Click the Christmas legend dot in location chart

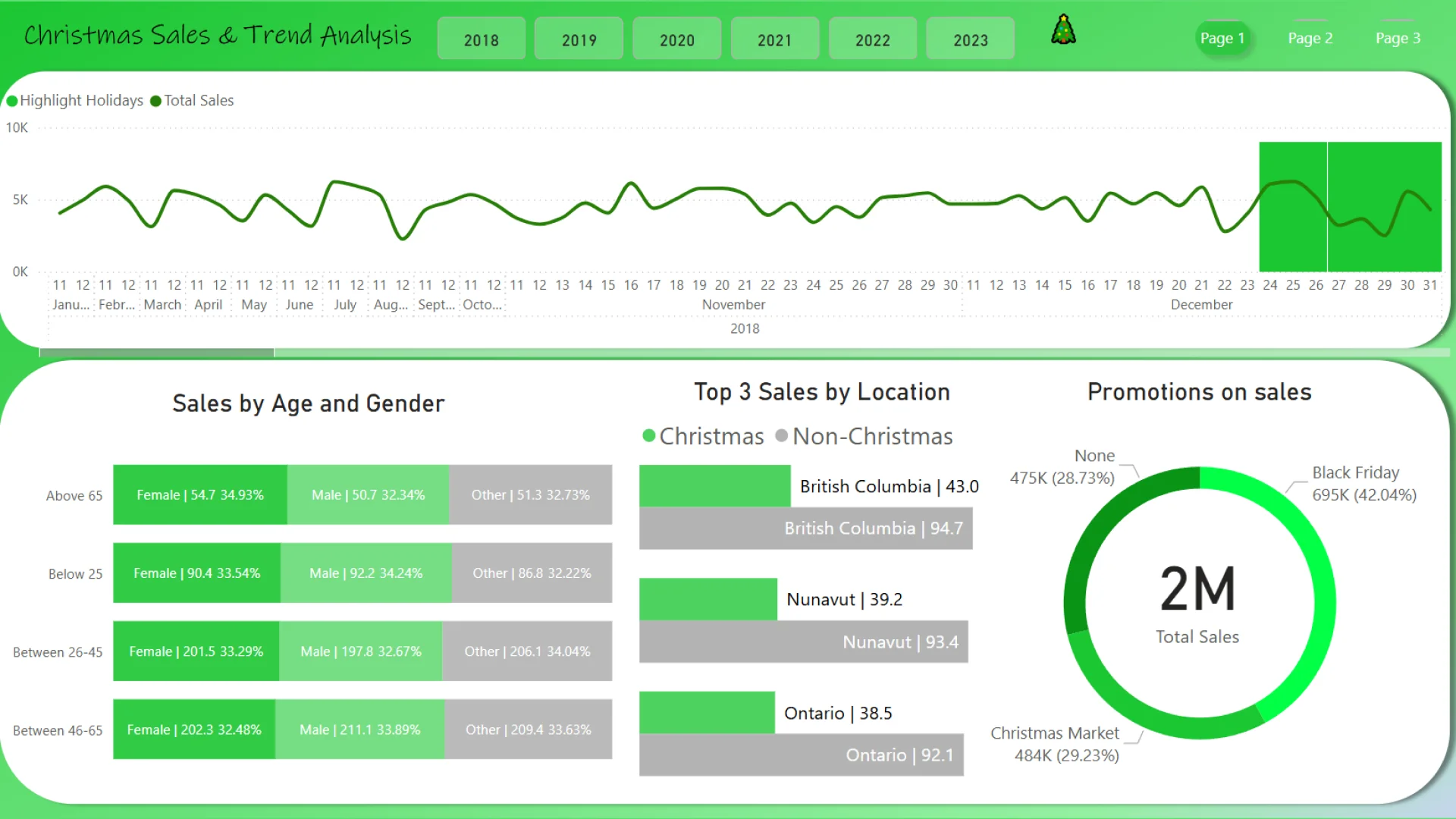coord(649,436)
